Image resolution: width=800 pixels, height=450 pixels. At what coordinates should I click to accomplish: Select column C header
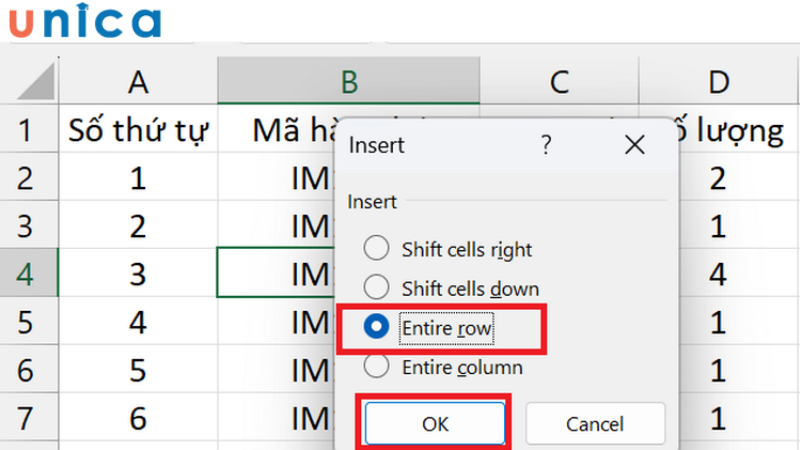[x=559, y=81]
